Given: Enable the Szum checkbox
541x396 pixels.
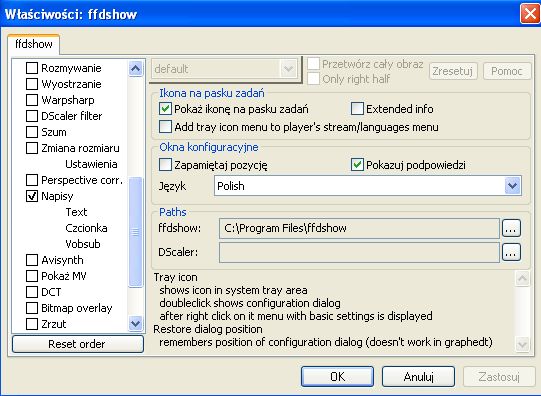Looking at the screenshot, I should (x=32, y=132).
